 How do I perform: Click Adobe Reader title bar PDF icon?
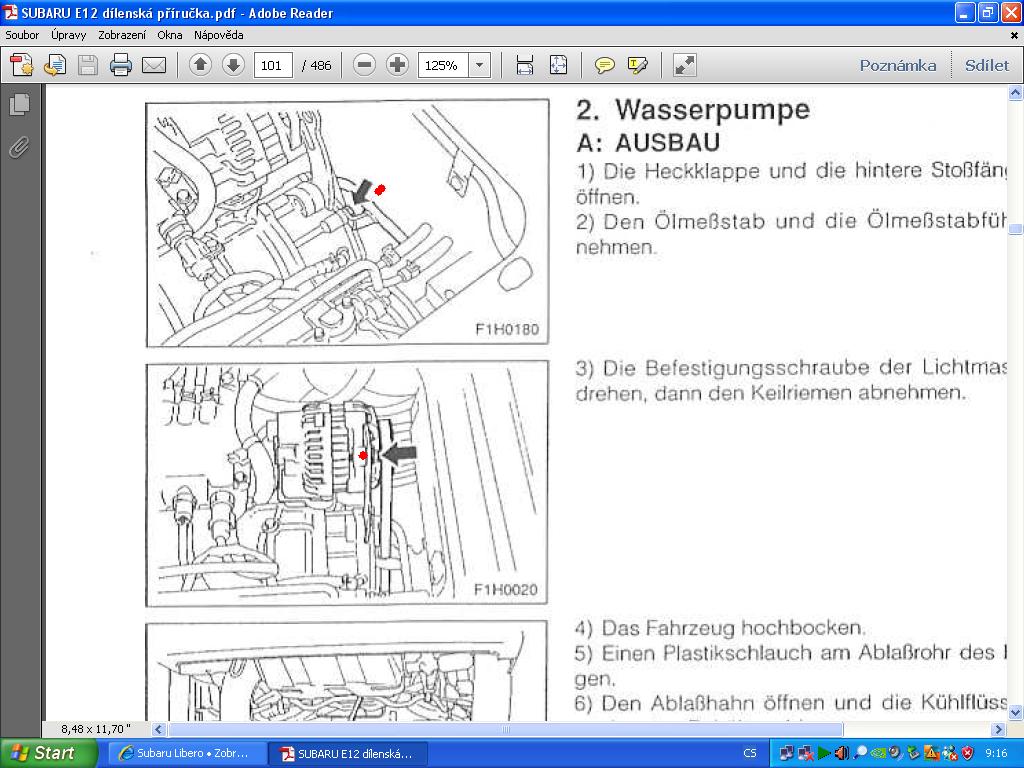[10, 12]
